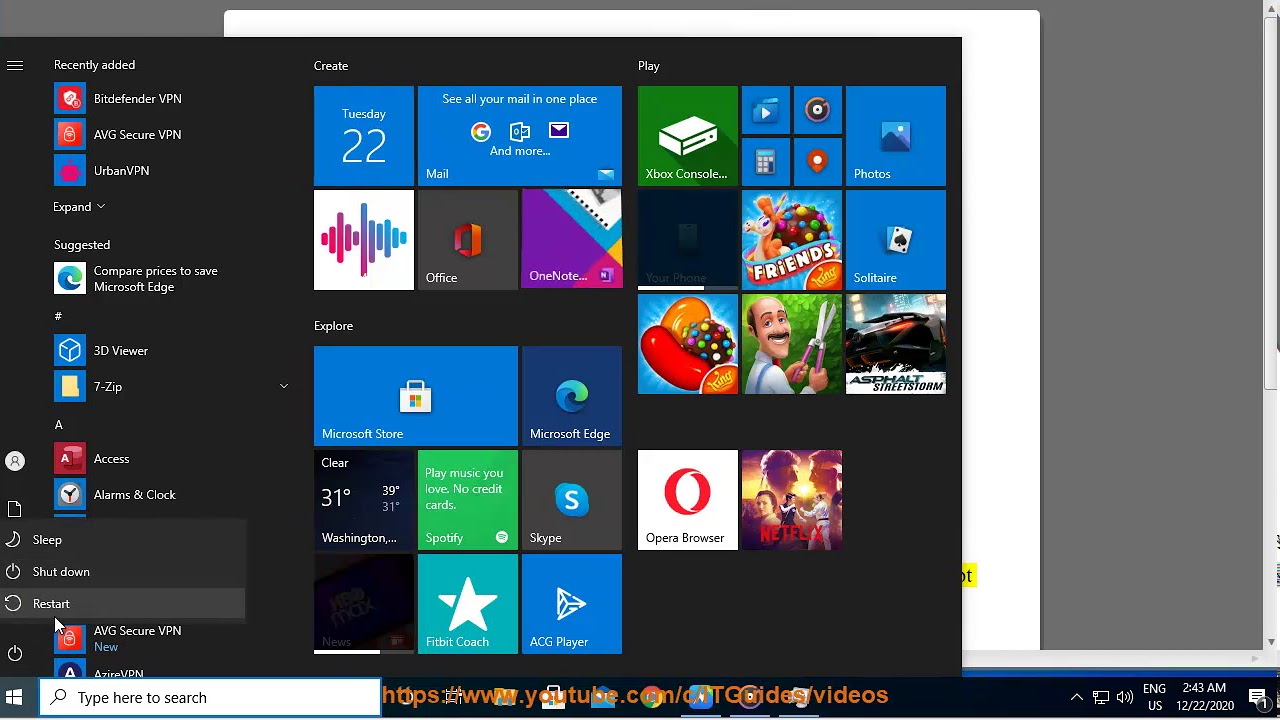Open Groove Music small tile
The width and height of the screenshot is (1280, 720).
[x=818, y=110]
